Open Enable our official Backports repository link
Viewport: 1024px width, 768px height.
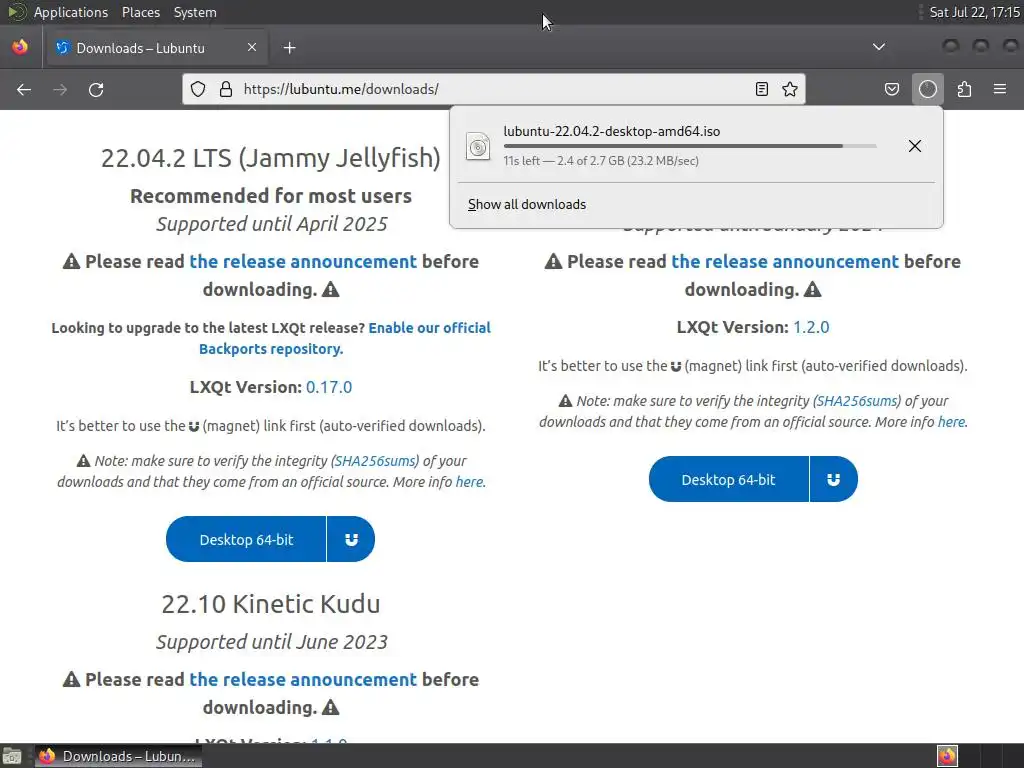click(345, 338)
